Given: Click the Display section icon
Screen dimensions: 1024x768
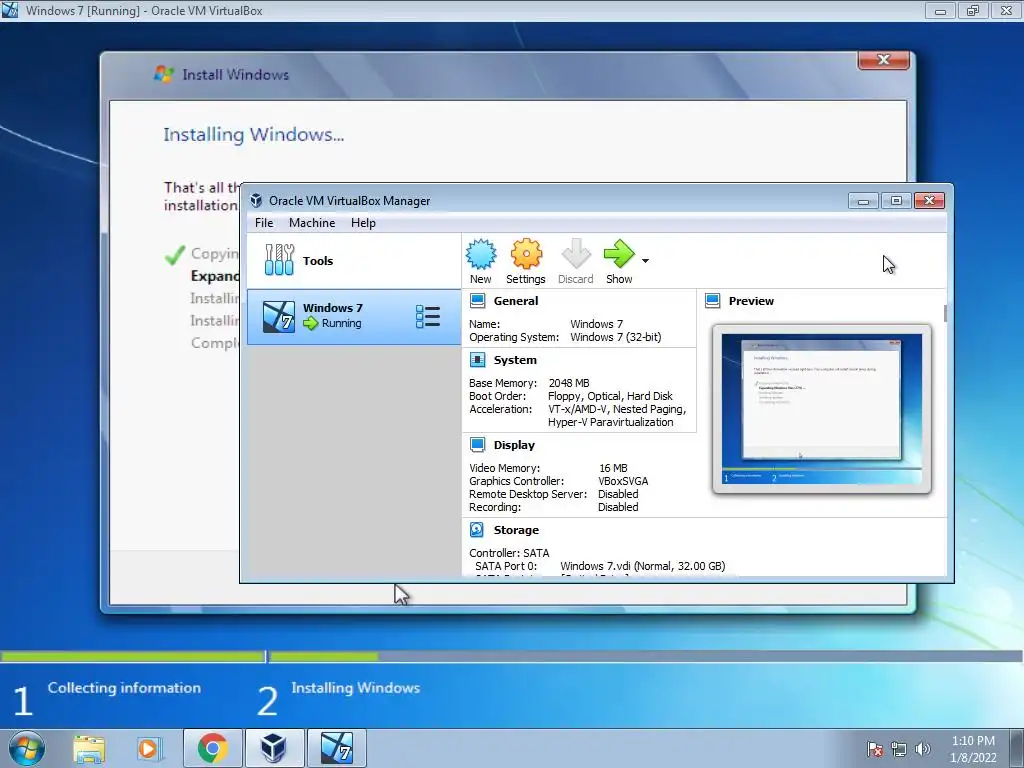Looking at the screenshot, I should coord(477,445).
